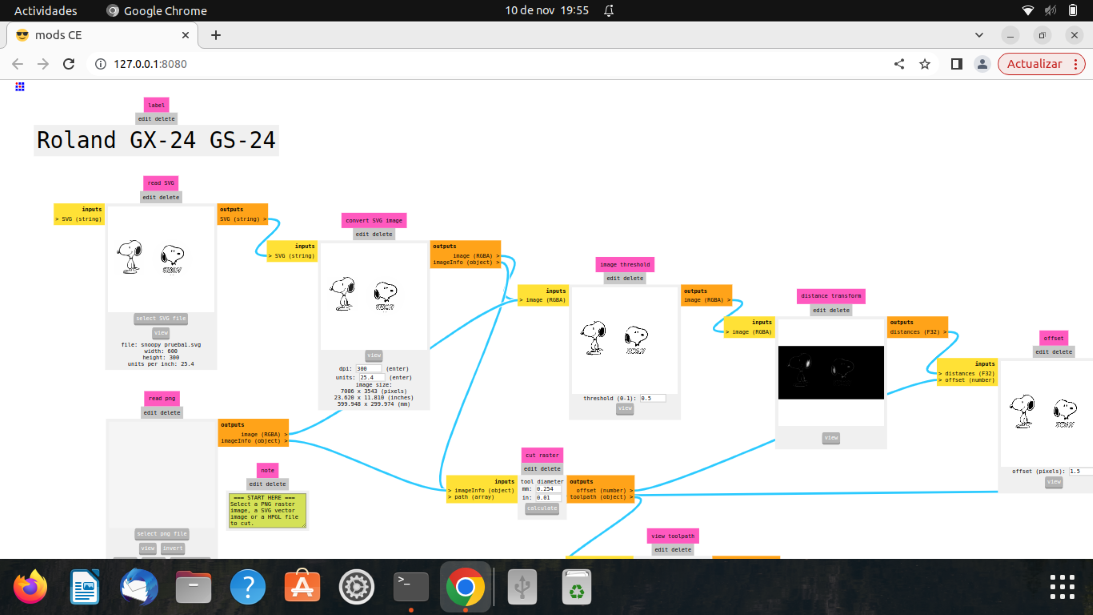Open Trash from the dock
The image size is (1093, 615).
pos(576,586)
